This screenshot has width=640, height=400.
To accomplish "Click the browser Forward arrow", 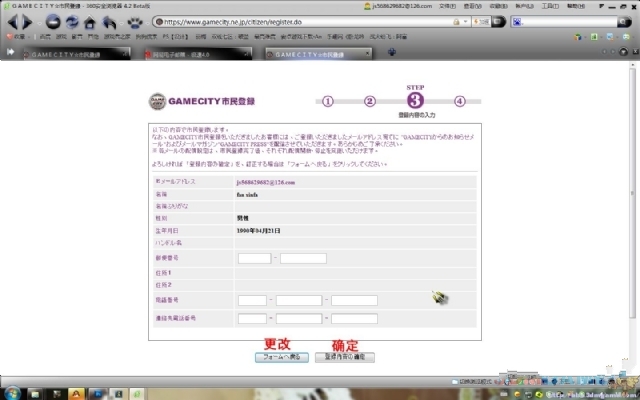I will pos(27,22).
